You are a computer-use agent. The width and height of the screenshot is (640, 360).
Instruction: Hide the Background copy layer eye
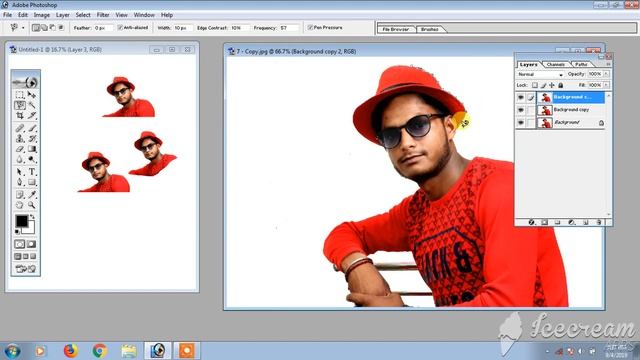click(x=520, y=110)
